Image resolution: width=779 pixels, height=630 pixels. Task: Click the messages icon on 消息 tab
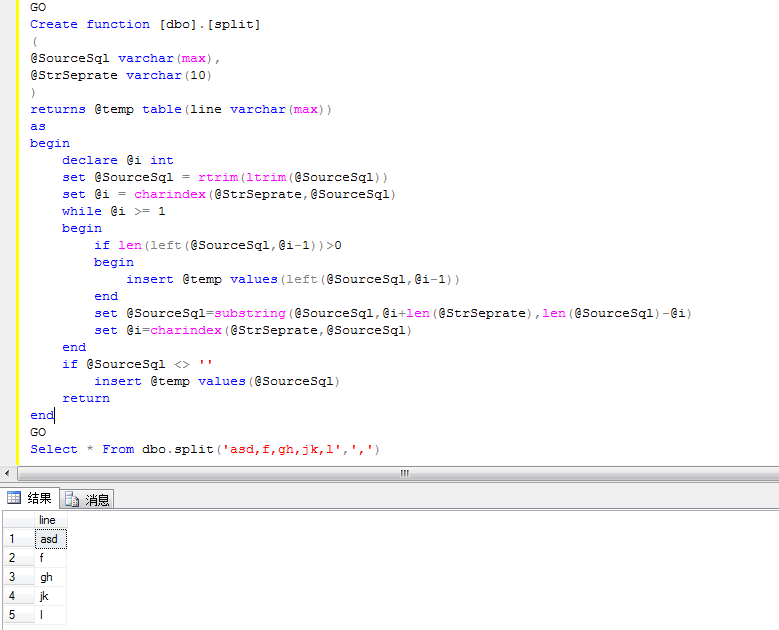[72, 499]
